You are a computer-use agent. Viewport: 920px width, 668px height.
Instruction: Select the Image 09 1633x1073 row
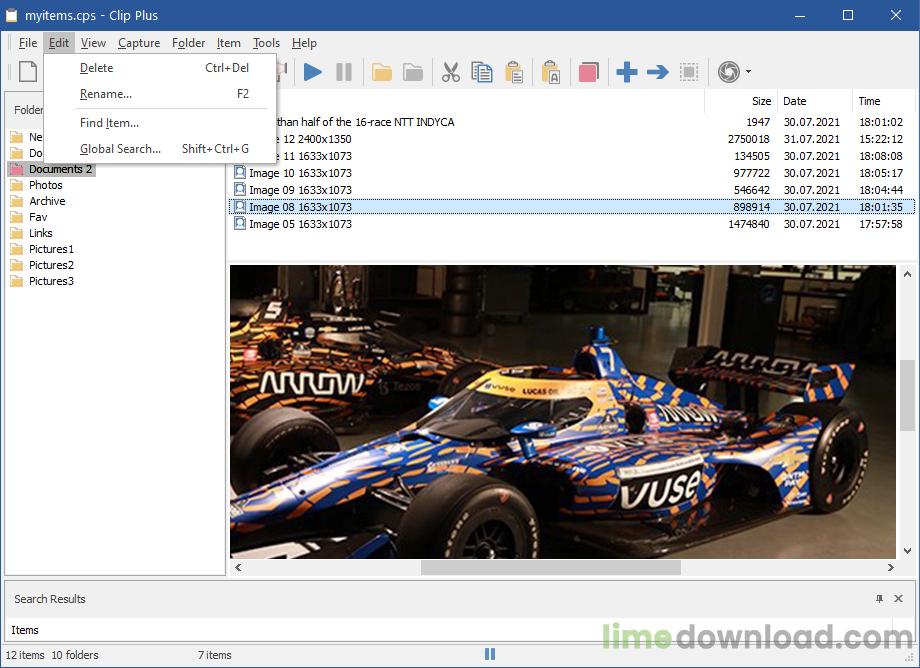click(x=571, y=190)
